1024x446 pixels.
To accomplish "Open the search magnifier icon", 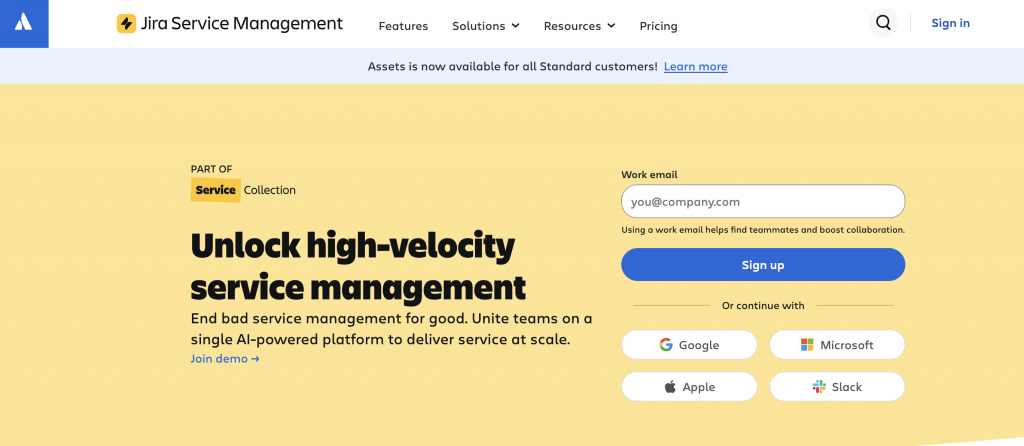I will pos(883,23).
